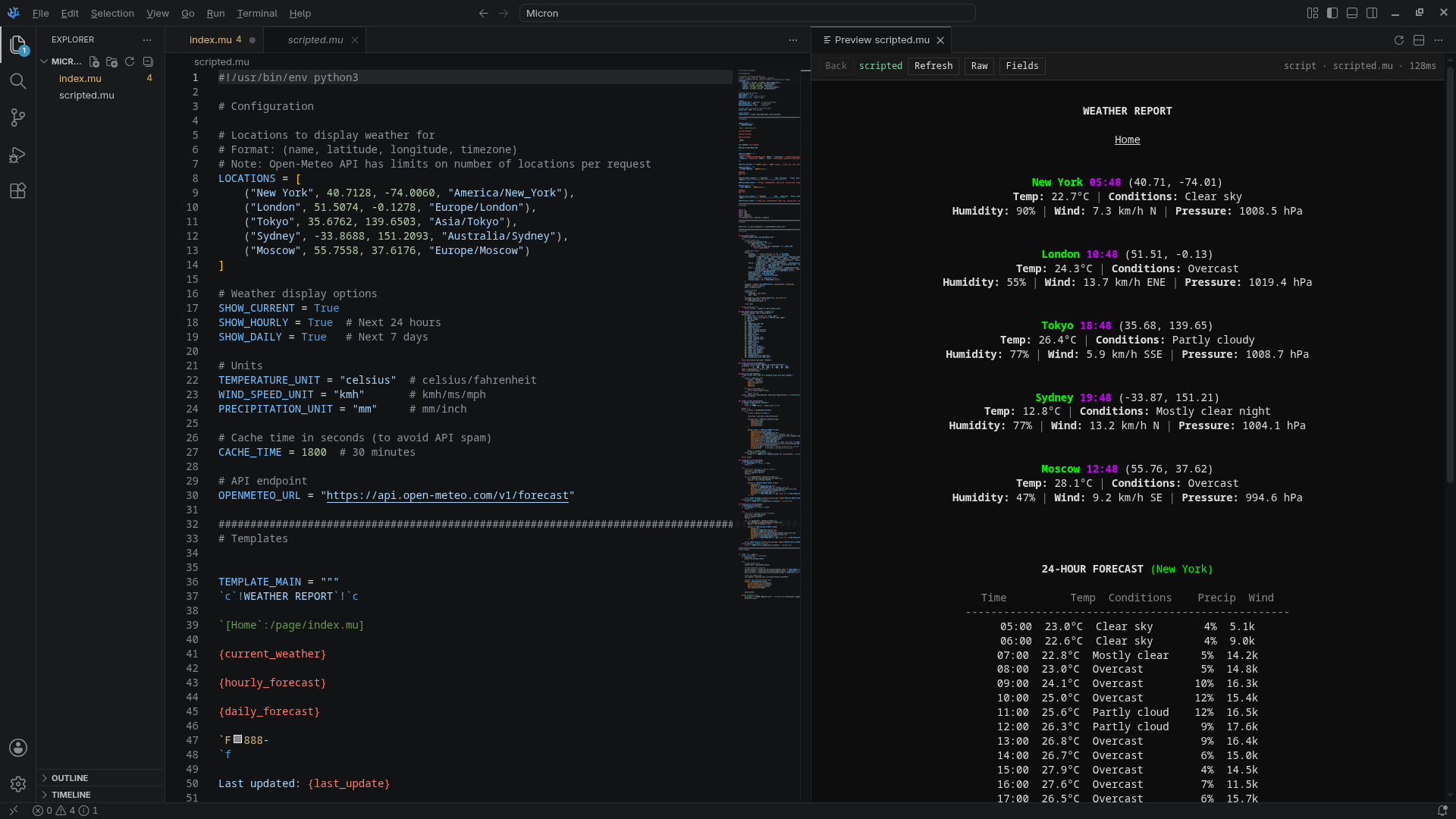The height and width of the screenshot is (819, 1456).
Task: Open the api.open-meteo.com URL in code
Action: (447, 496)
